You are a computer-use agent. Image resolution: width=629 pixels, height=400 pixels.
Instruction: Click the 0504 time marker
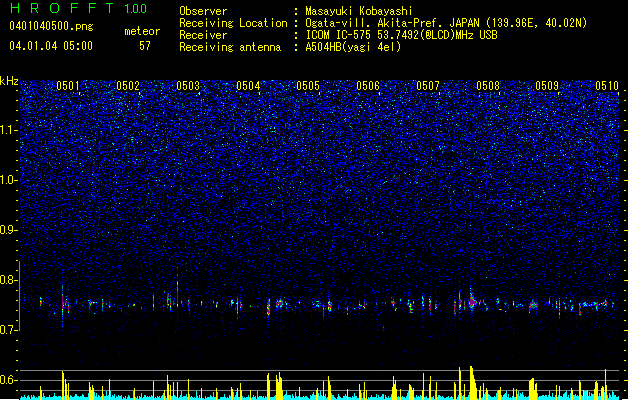(248, 86)
